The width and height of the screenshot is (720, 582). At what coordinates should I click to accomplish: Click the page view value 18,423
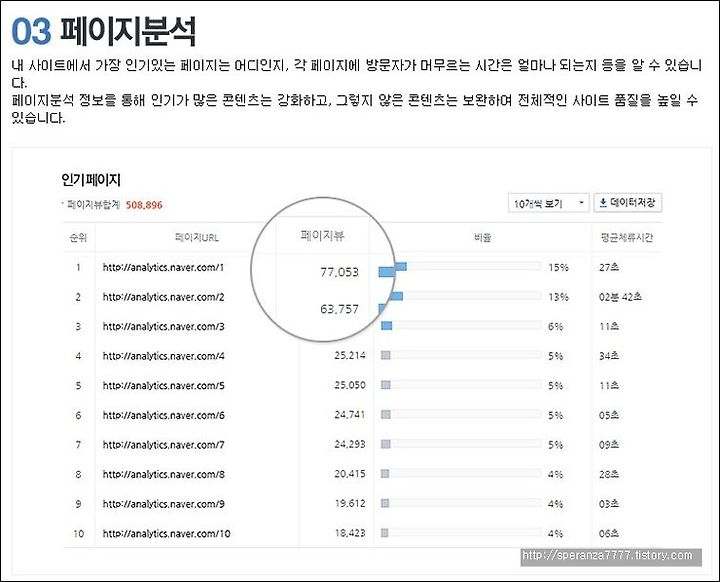tap(350, 533)
